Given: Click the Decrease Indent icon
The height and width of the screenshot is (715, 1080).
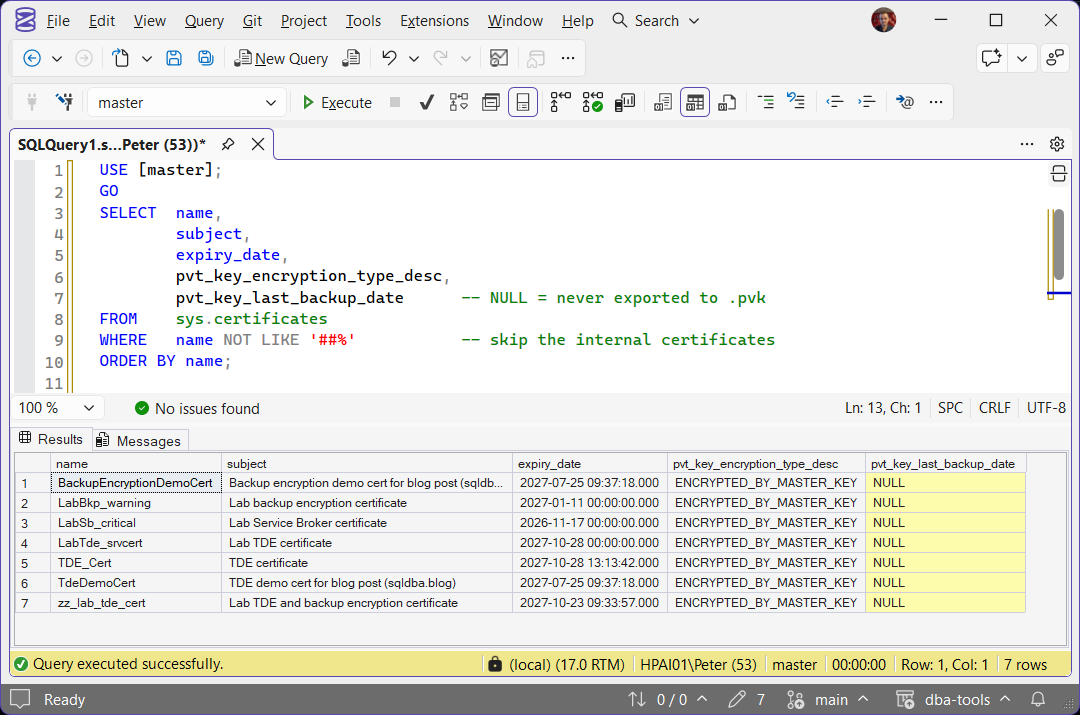Looking at the screenshot, I should (x=835, y=103).
